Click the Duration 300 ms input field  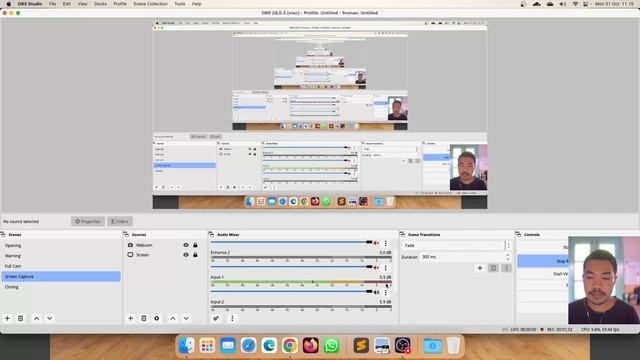pos(462,257)
